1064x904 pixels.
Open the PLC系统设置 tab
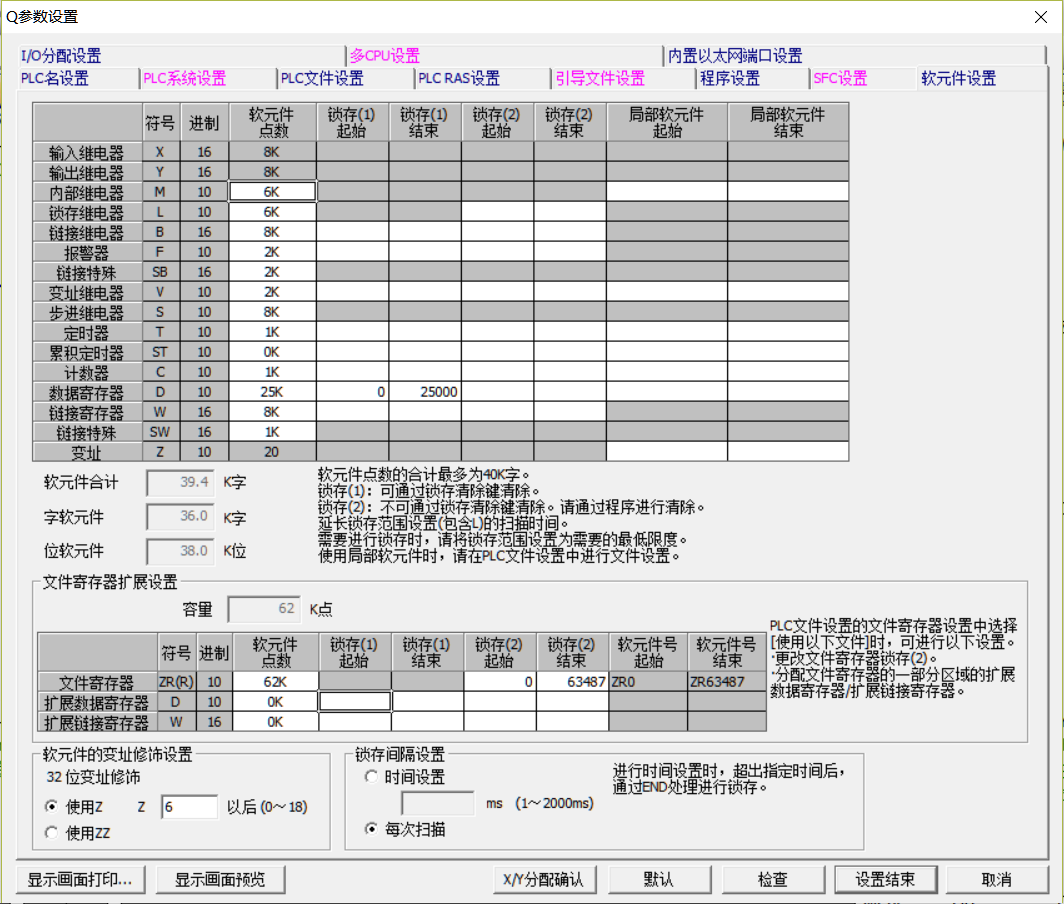tap(184, 78)
